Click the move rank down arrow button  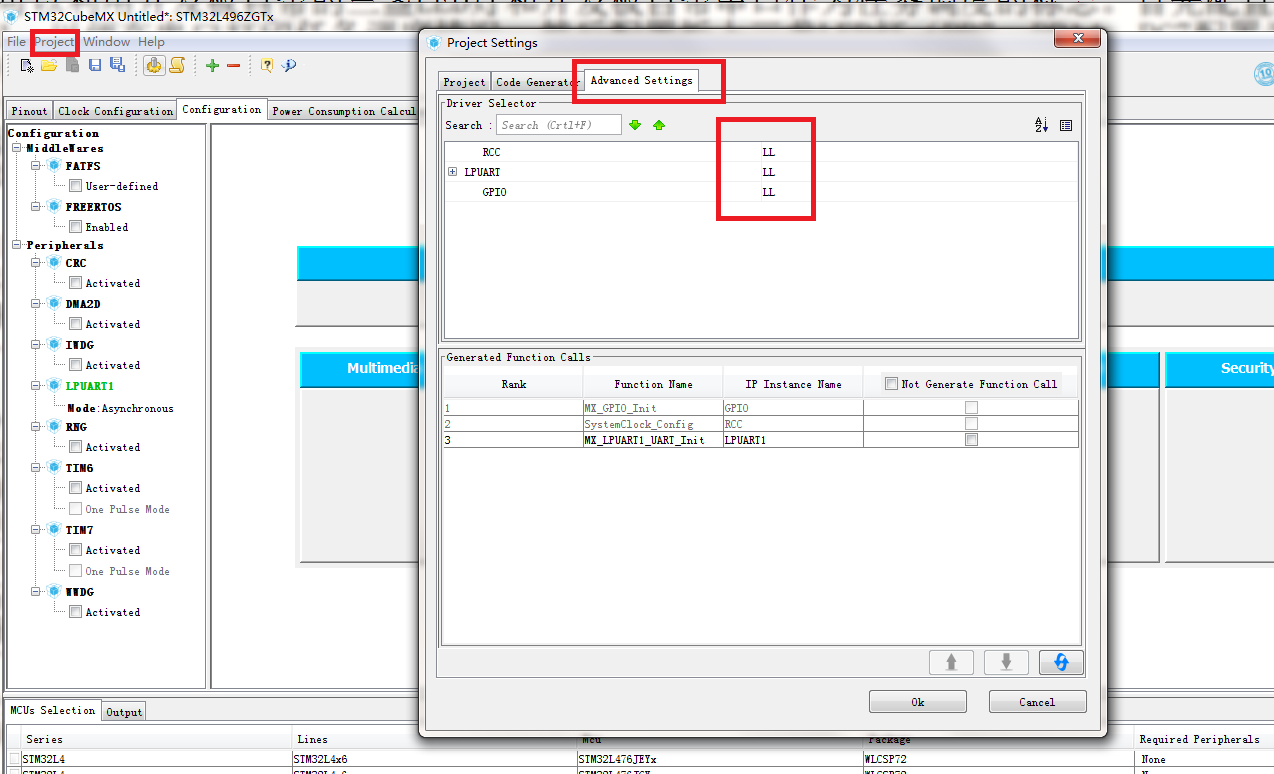[x=1006, y=662]
